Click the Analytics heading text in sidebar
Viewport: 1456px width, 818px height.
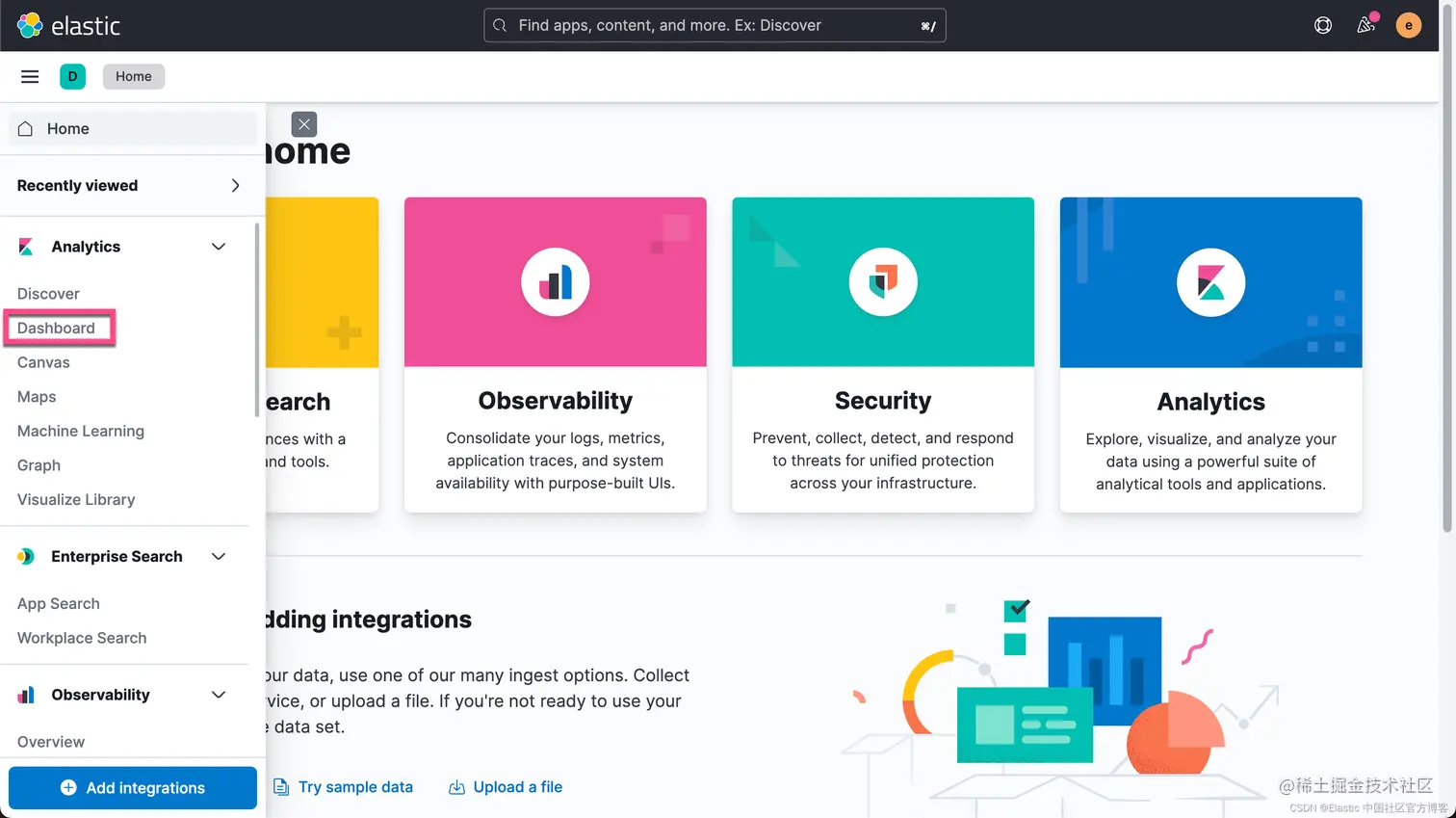pyautogui.click(x=86, y=247)
